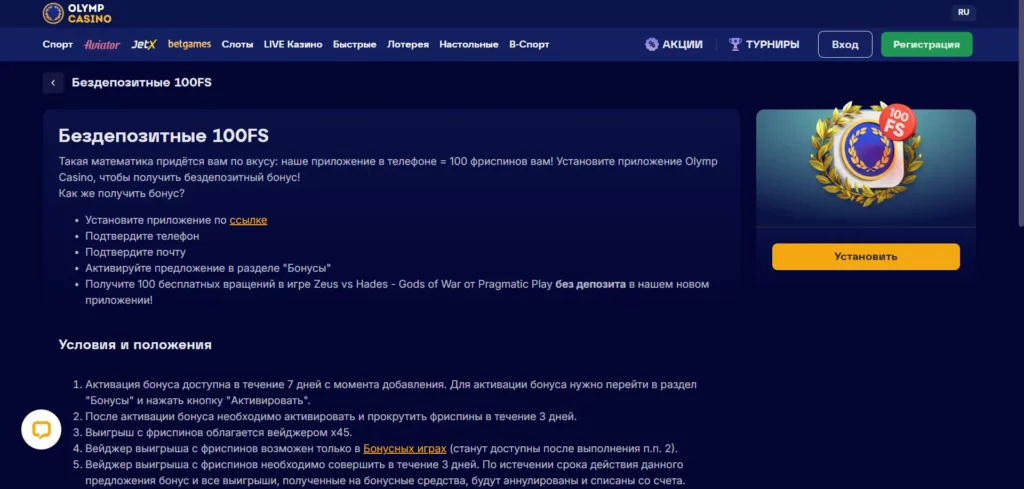Follow the ссылке app install link
This screenshot has height=489, width=1024.
248,220
